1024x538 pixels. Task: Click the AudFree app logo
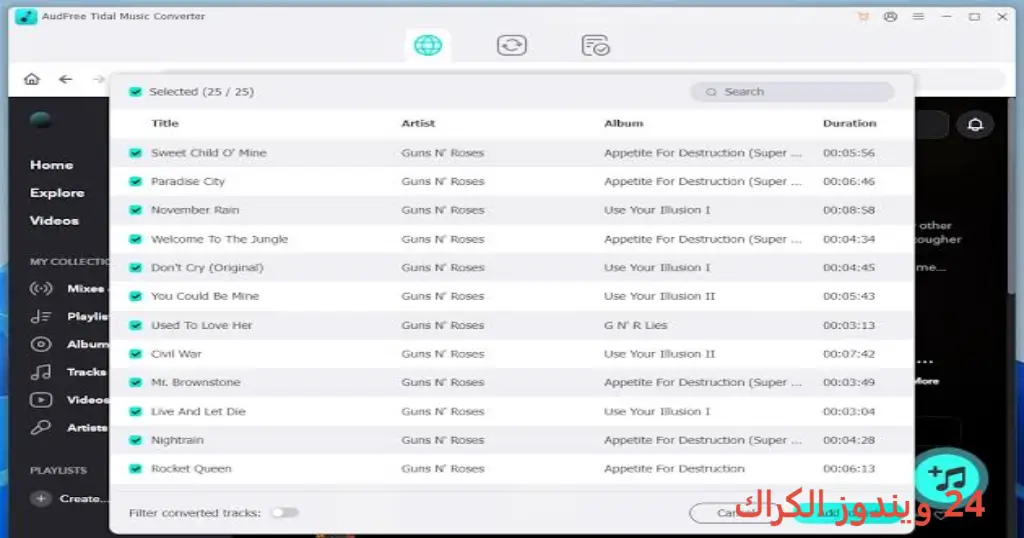click(25, 16)
